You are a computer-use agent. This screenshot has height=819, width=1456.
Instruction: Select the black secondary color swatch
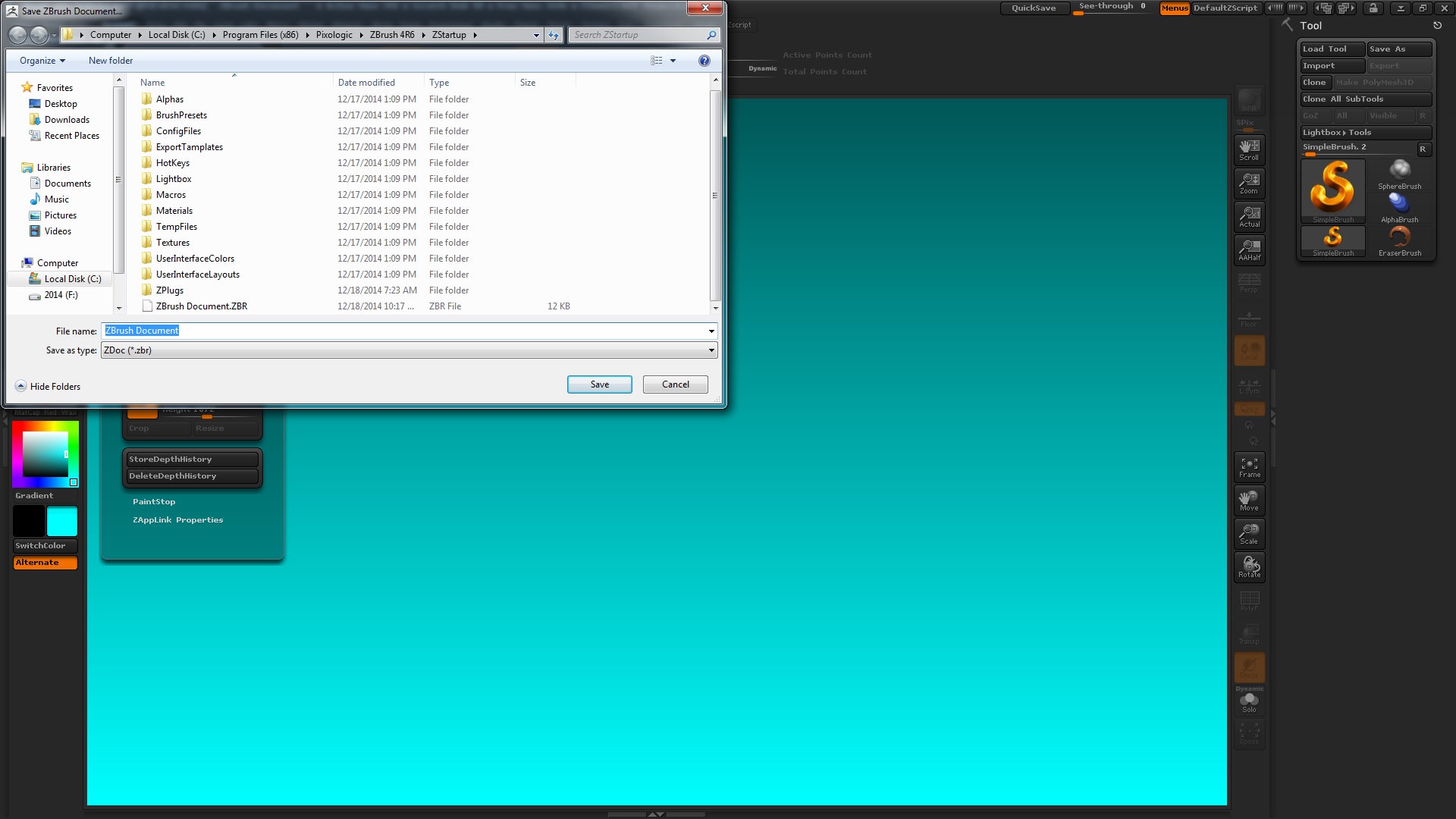click(29, 522)
